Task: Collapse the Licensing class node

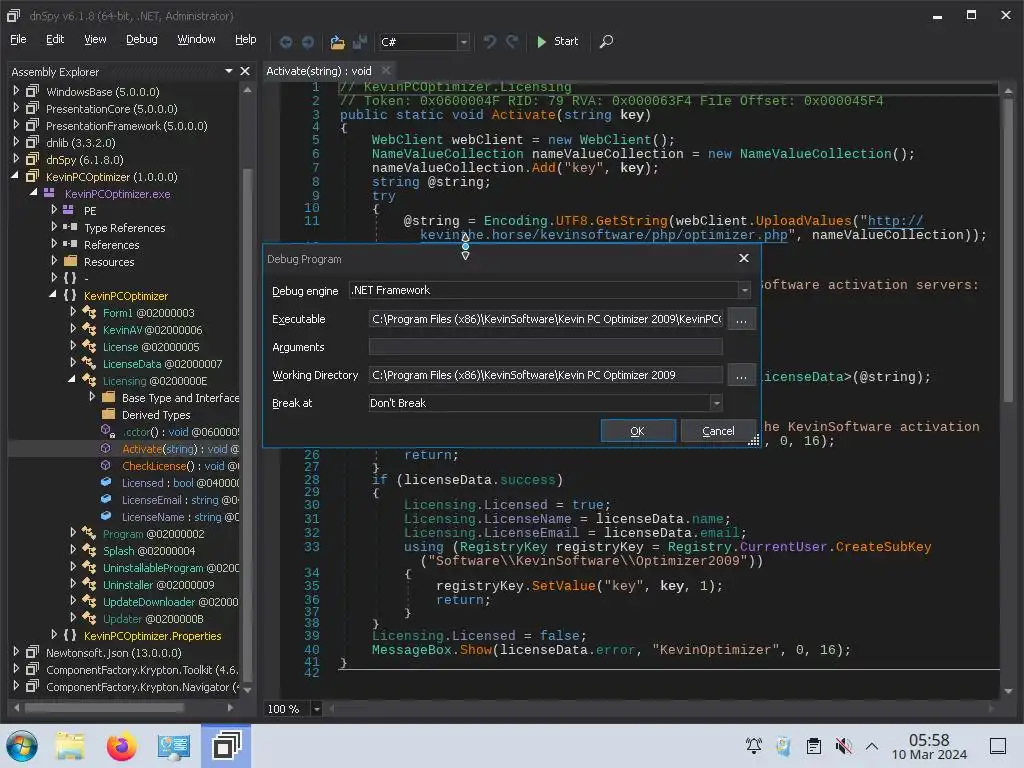Action: click(72, 379)
